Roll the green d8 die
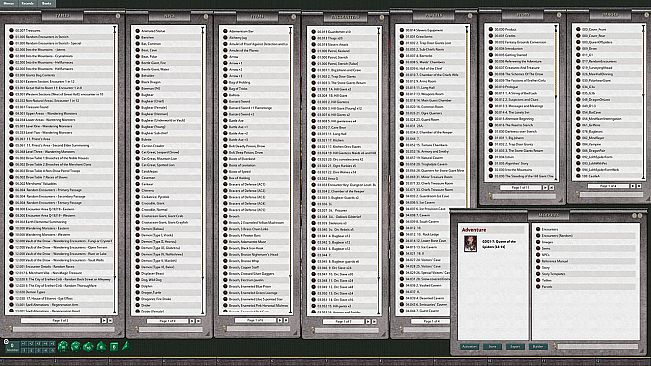 point(101,346)
